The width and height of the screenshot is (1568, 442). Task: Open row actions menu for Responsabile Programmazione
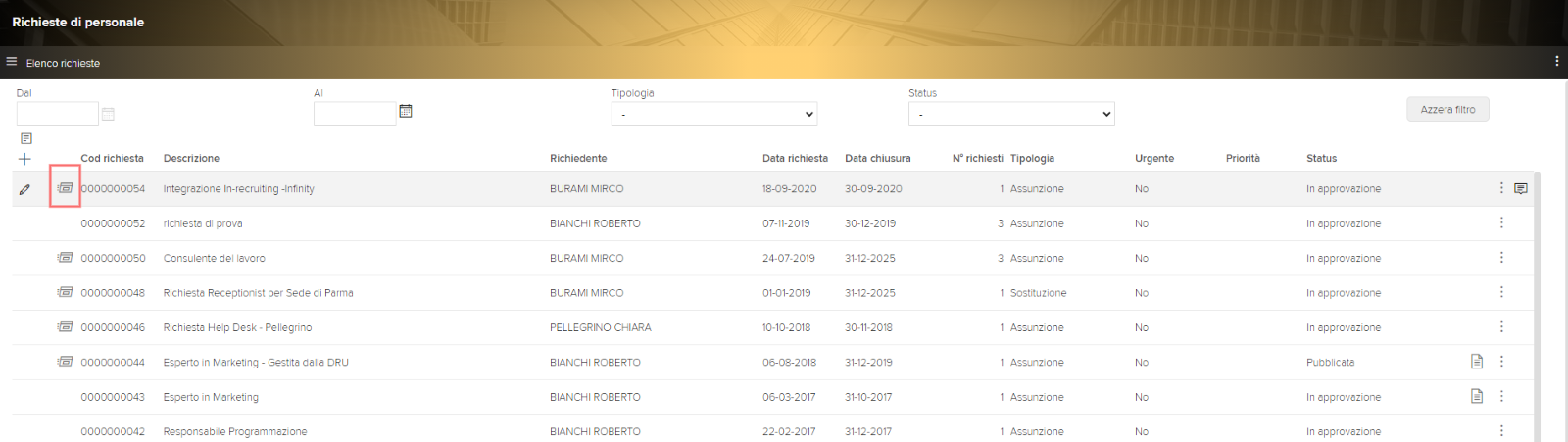click(x=1501, y=430)
